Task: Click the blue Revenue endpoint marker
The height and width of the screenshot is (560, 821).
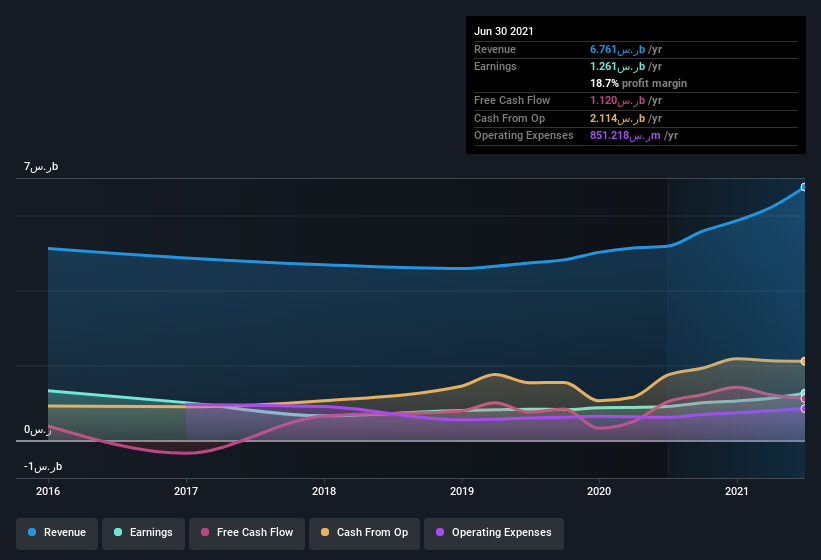Action: pos(804,187)
